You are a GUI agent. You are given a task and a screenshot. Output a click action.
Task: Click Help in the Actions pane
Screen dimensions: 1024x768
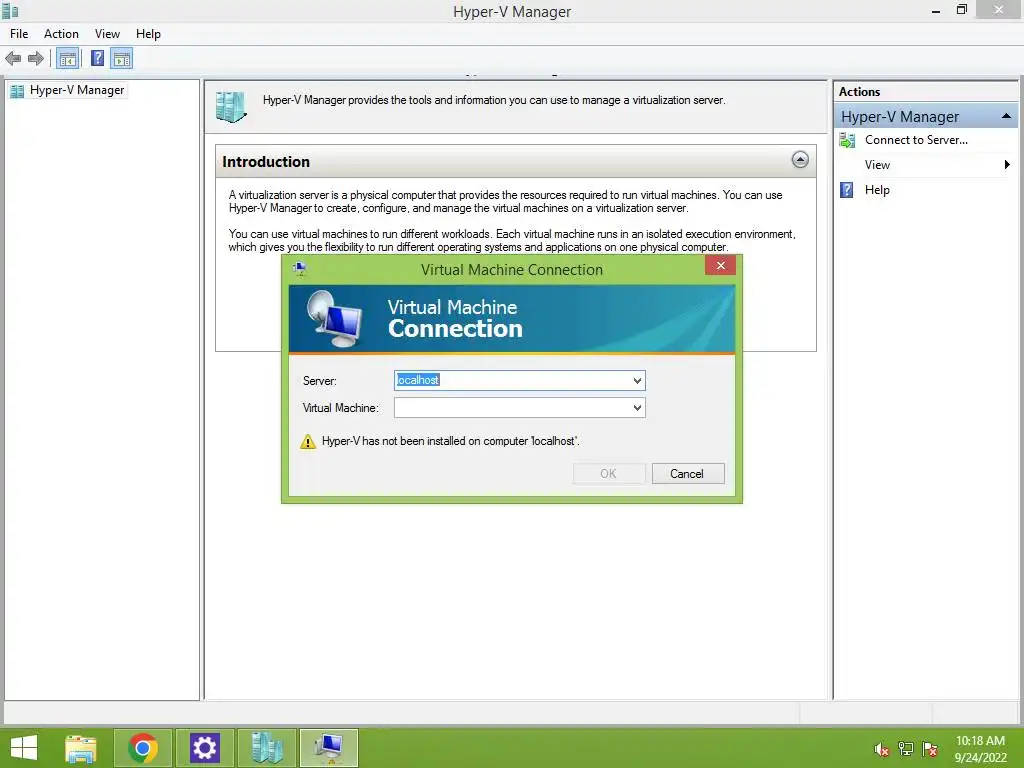point(877,190)
